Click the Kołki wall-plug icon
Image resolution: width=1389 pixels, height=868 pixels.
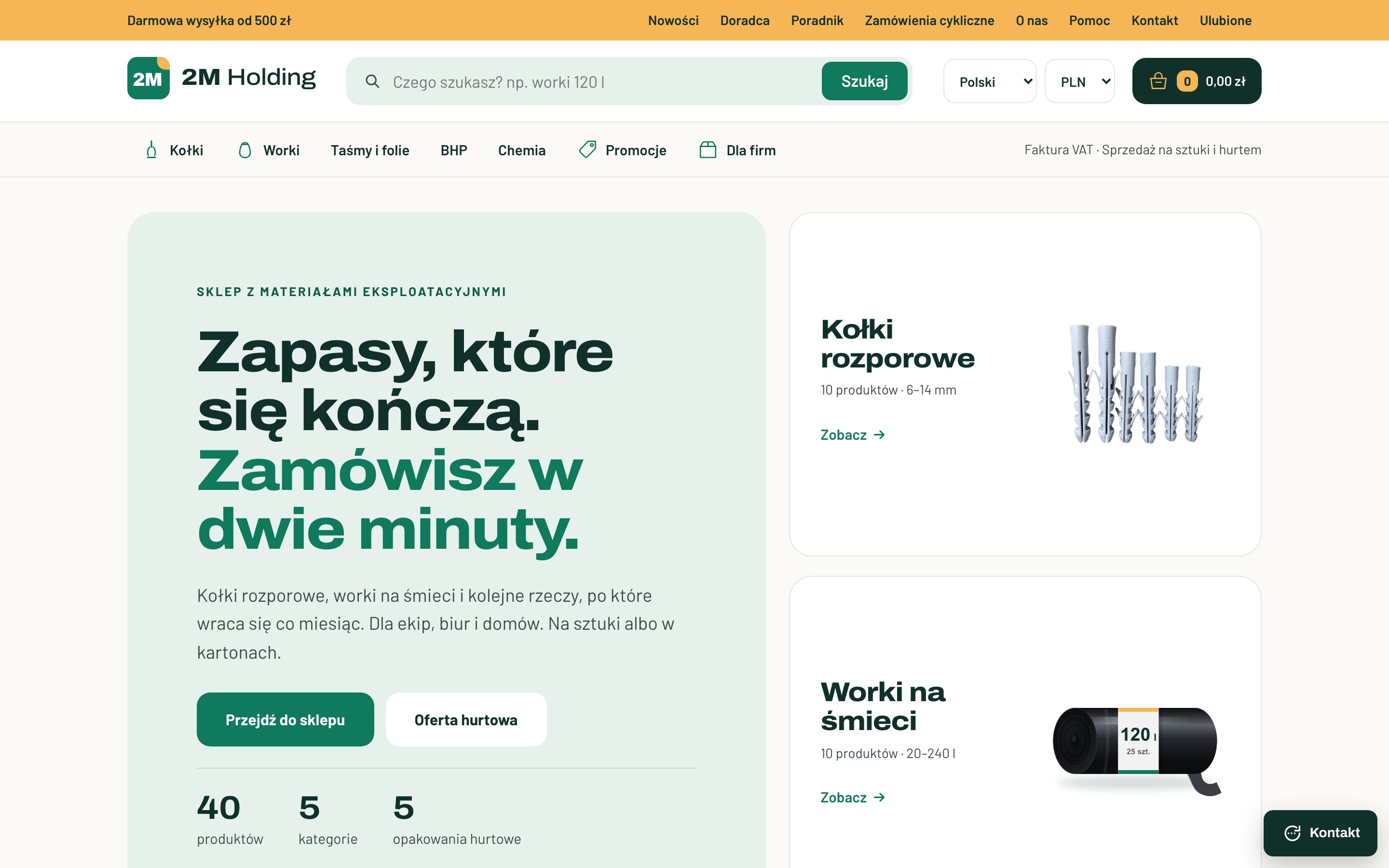(151, 150)
